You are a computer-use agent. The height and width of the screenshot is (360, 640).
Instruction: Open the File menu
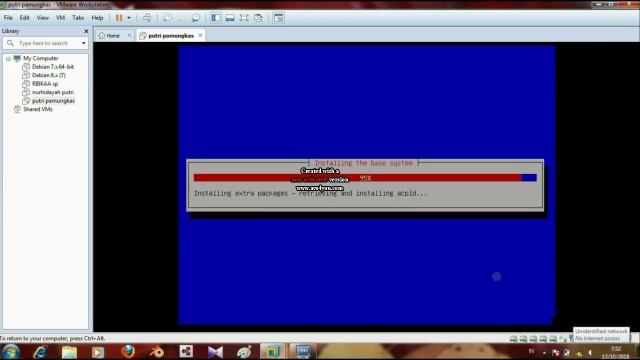pos(8,18)
